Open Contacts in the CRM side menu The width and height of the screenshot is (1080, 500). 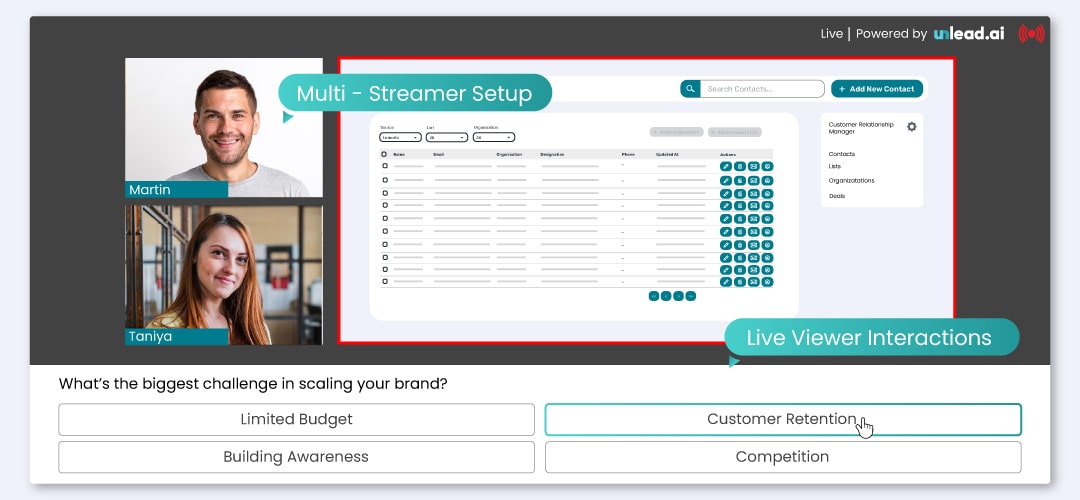pyautogui.click(x=842, y=154)
